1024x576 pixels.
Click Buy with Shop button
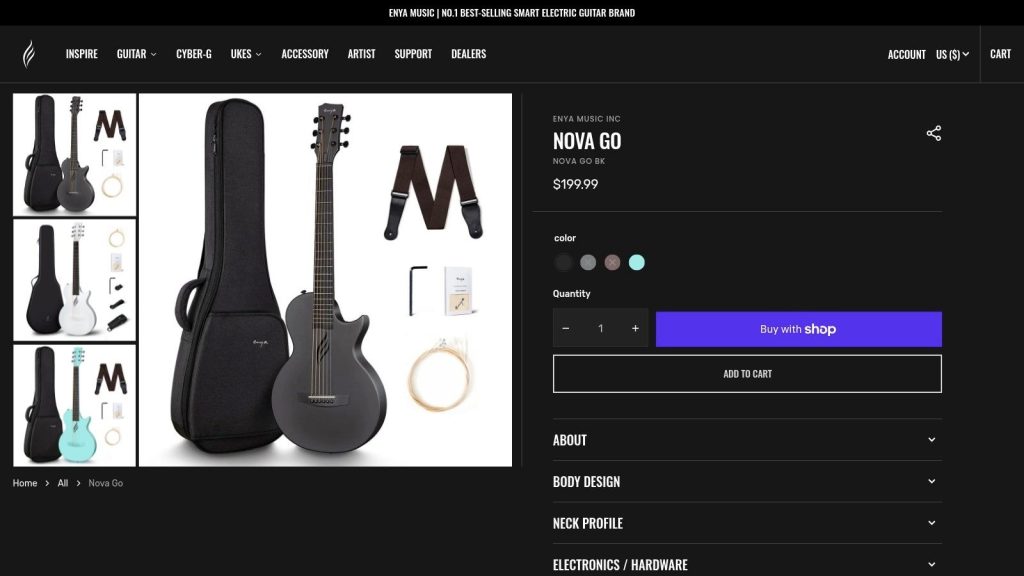pyautogui.click(x=799, y=329)
